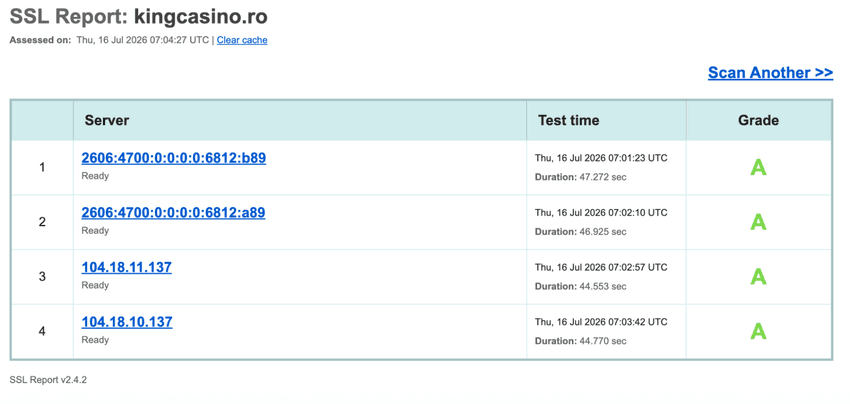View details for server 104.18.11.137

tap(126, 267)
